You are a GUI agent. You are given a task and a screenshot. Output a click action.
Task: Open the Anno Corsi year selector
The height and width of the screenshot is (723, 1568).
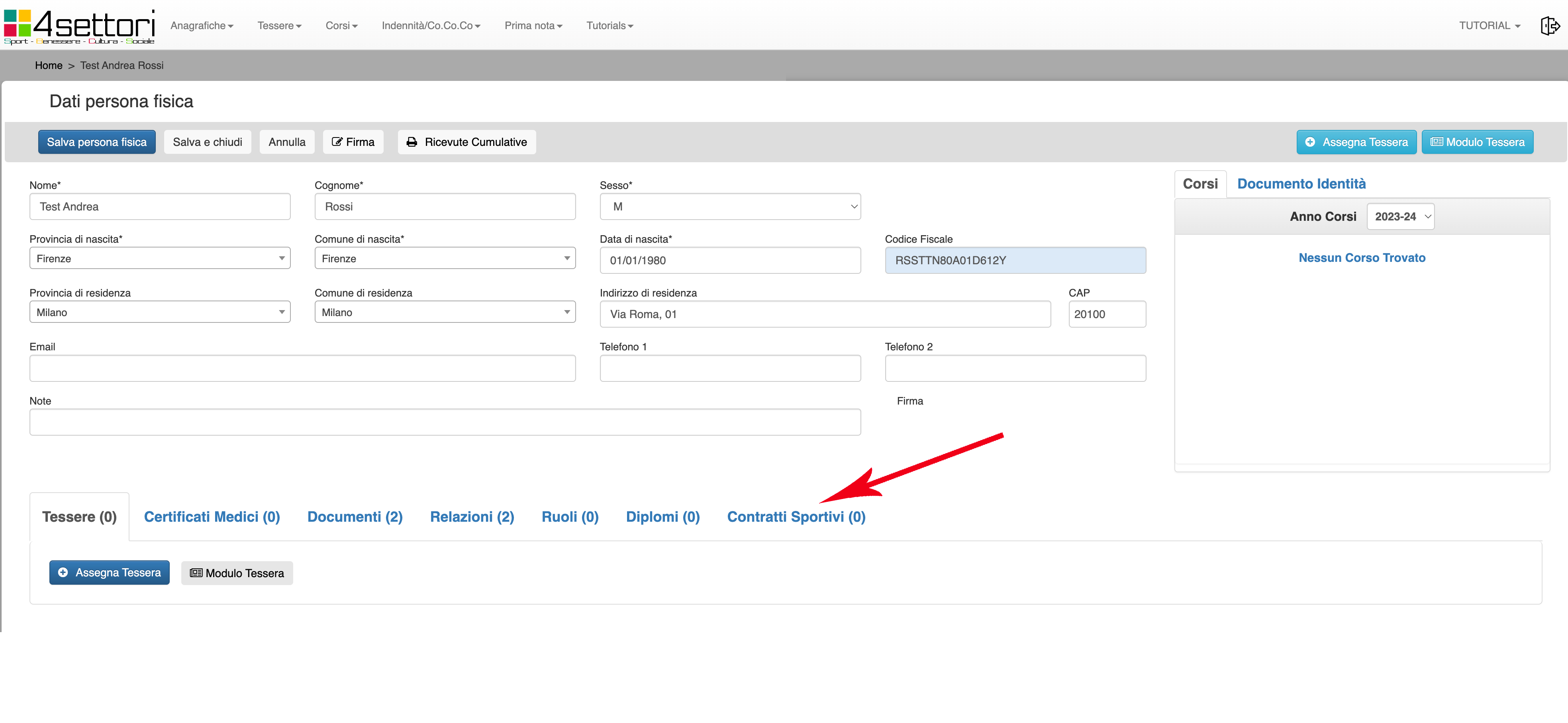[x=1400, y=217]
